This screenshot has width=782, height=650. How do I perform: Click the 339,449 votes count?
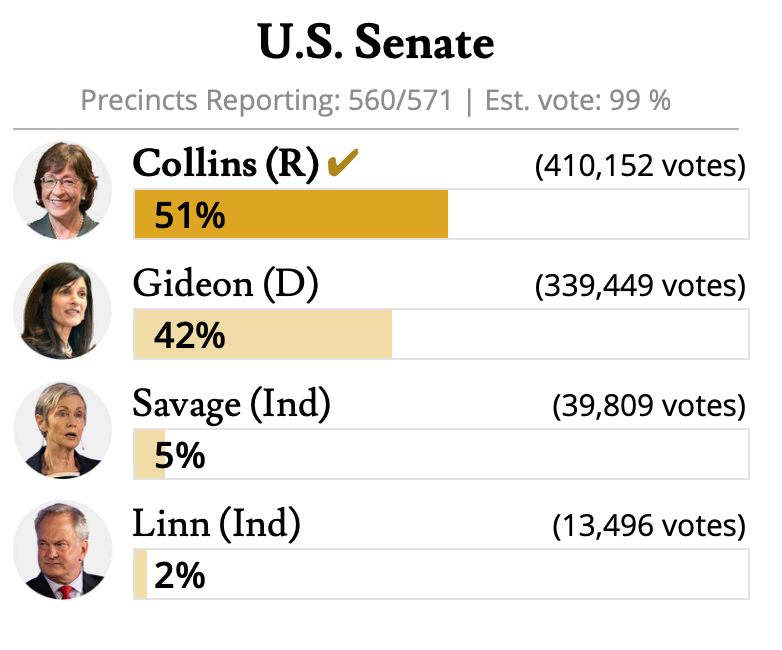[x=640, y=287]
